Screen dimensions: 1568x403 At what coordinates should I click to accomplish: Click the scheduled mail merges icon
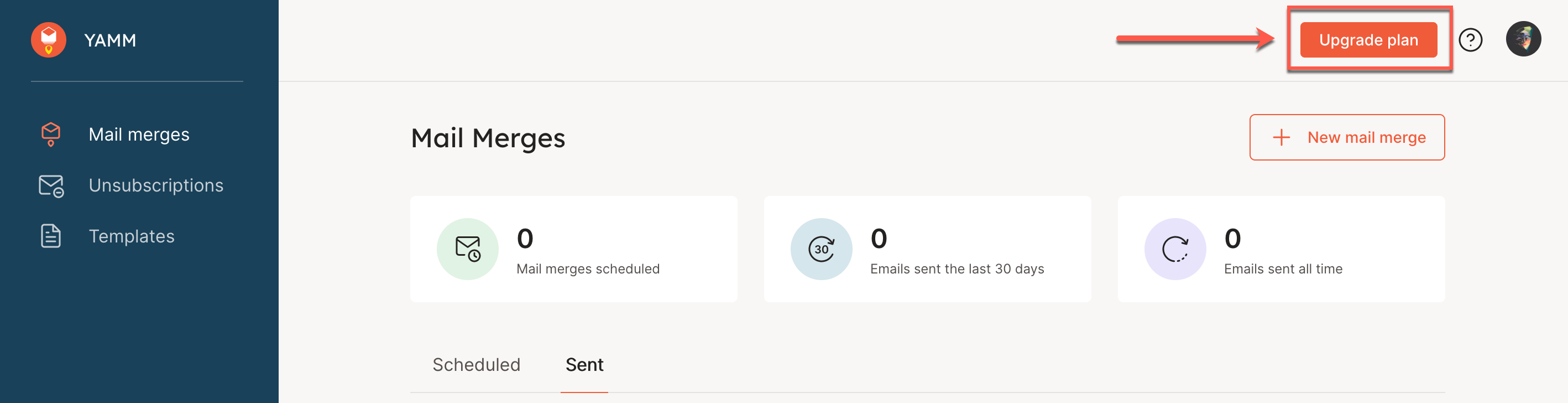(468, 249)
